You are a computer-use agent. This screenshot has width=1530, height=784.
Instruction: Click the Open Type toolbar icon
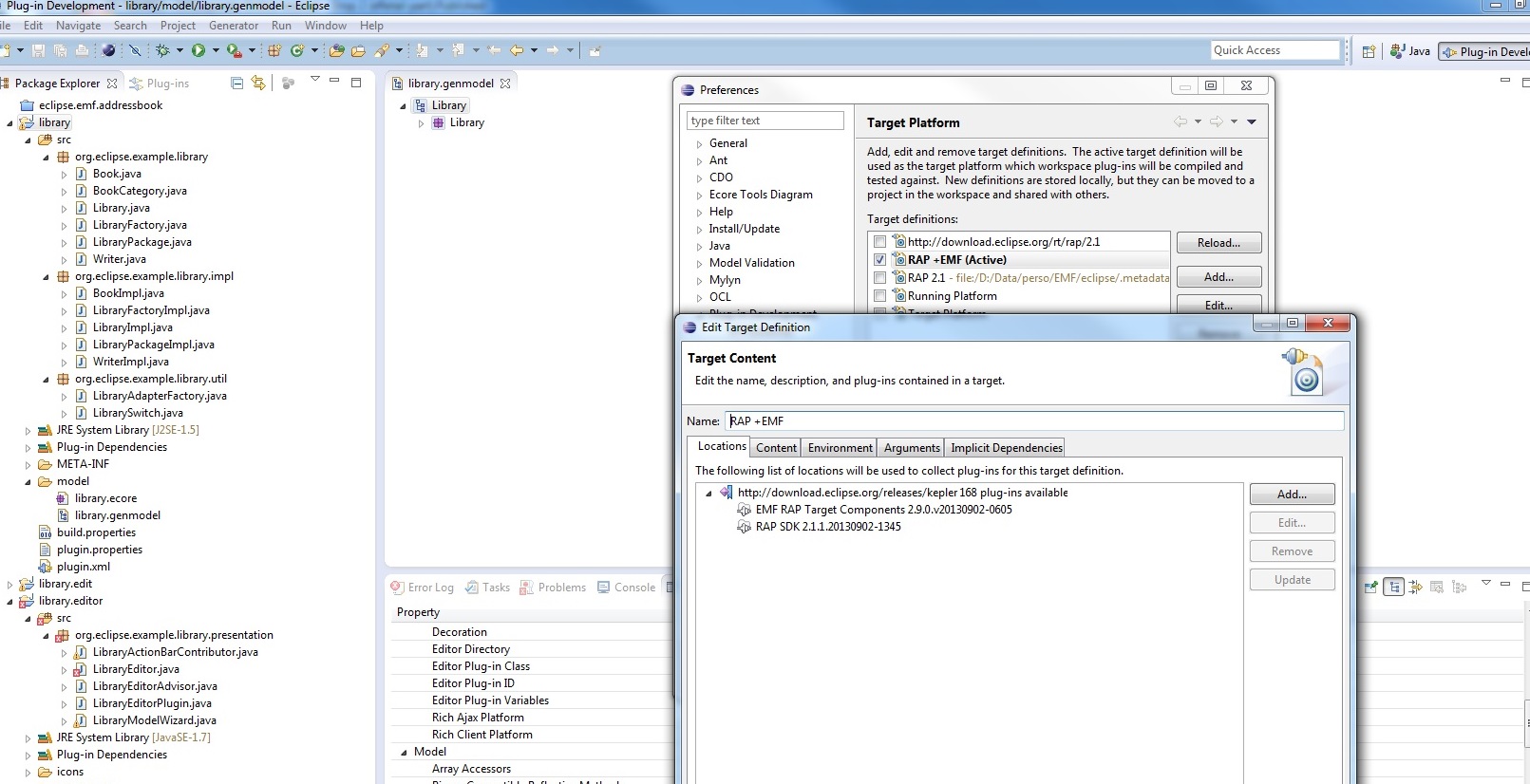pyautogui.click(x=337, y=50)
